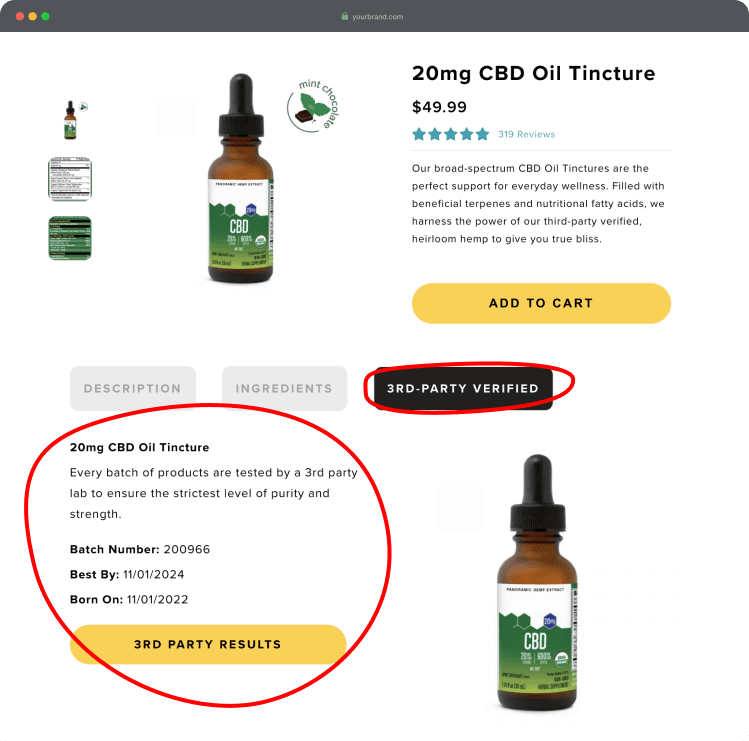The image size is (749, 741).
Task: Select the green ingredients label thumbnail
Action: (x=70, y=238)
